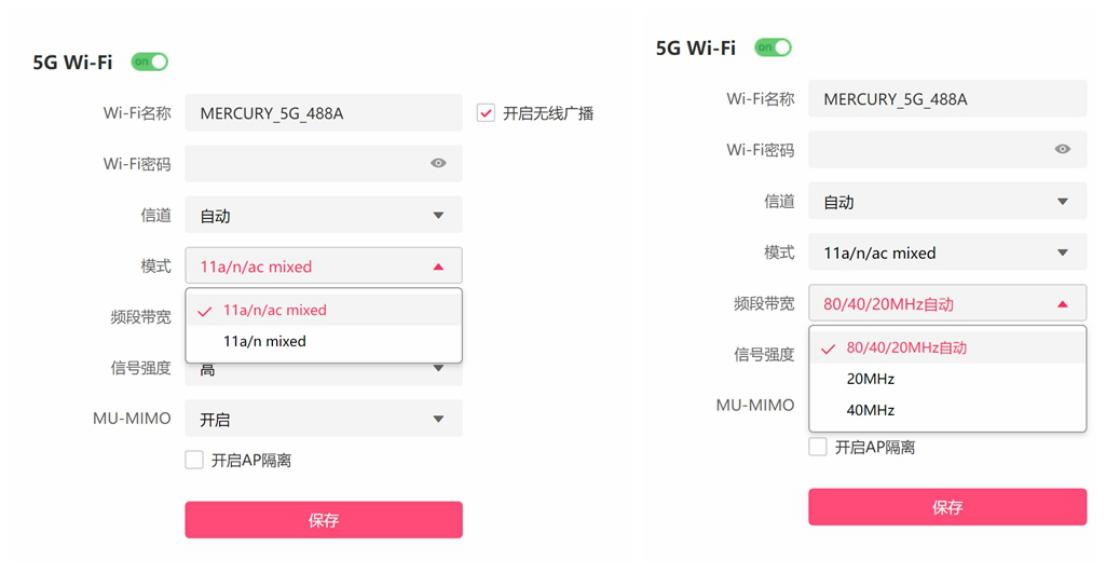This screenshot has width=1106, height=574.
Task: Open the MU-MIMO dropdown showing 开启
Action: click(x=323, y=419)
